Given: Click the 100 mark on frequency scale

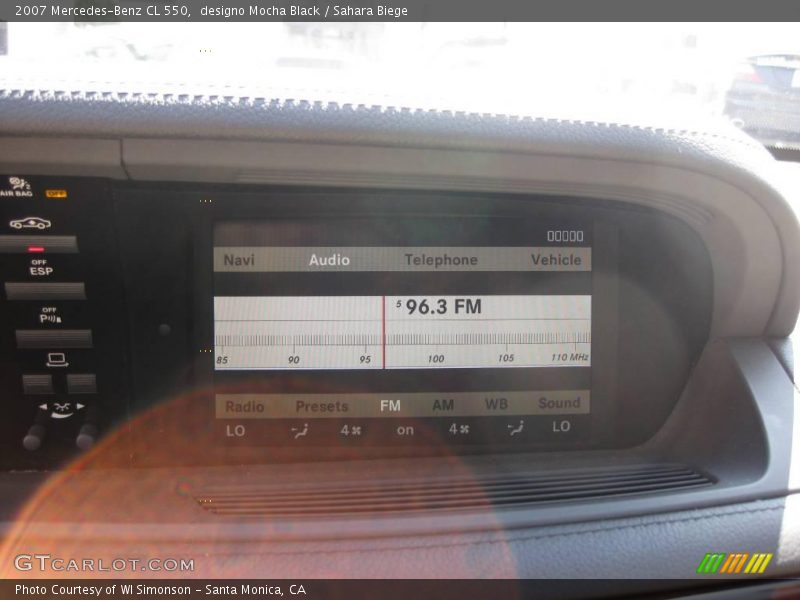Looking at the screenshot, I should (436, 359).
